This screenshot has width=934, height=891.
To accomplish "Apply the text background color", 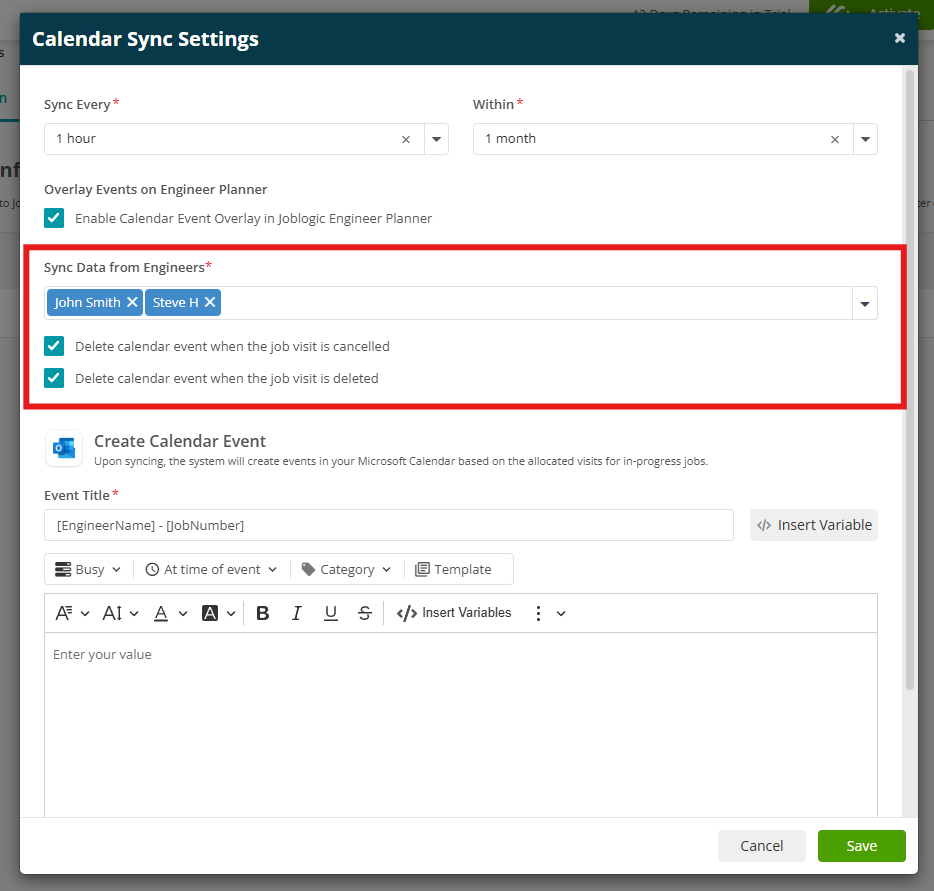I will coord(210,613).
